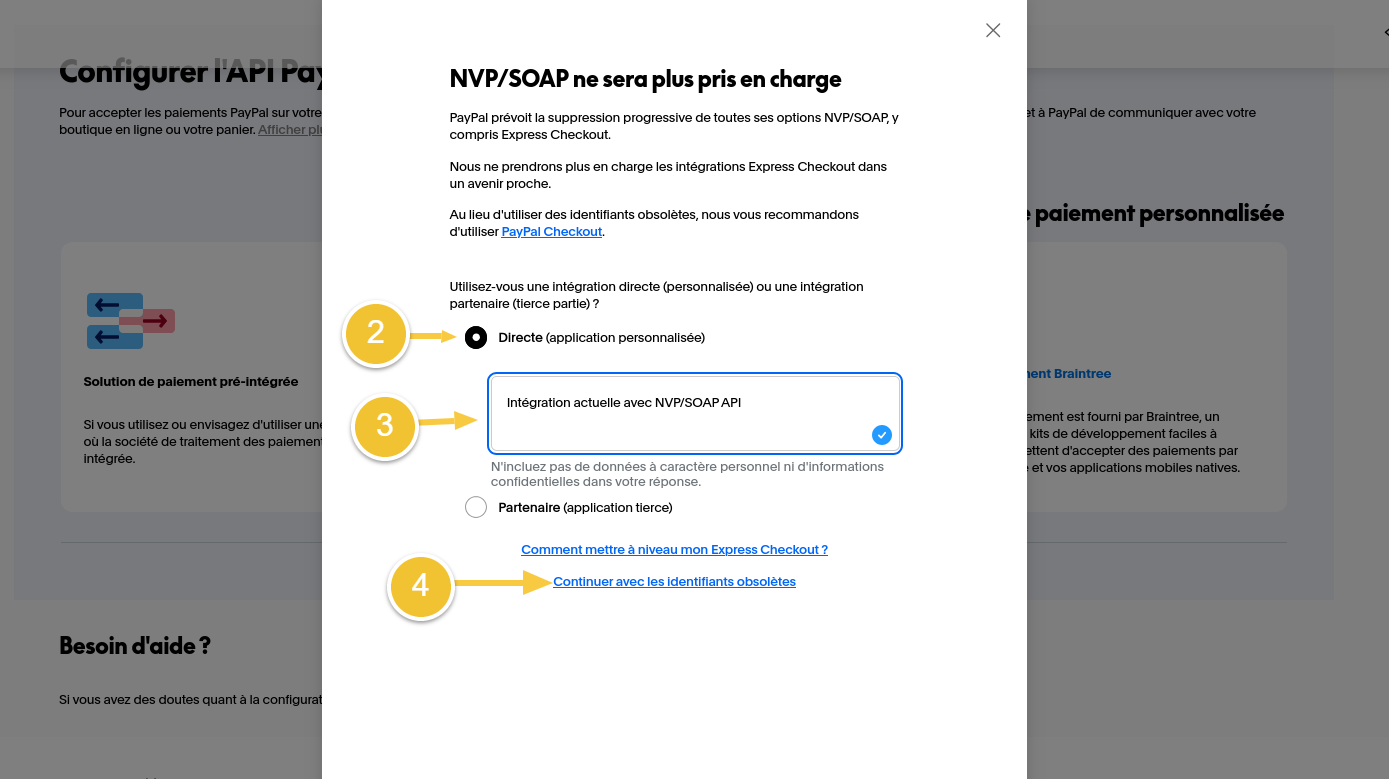Open 'Comment mettre à niveau mon Express Checkout ?' link
1389x779 pixels.
pos(674,549)
